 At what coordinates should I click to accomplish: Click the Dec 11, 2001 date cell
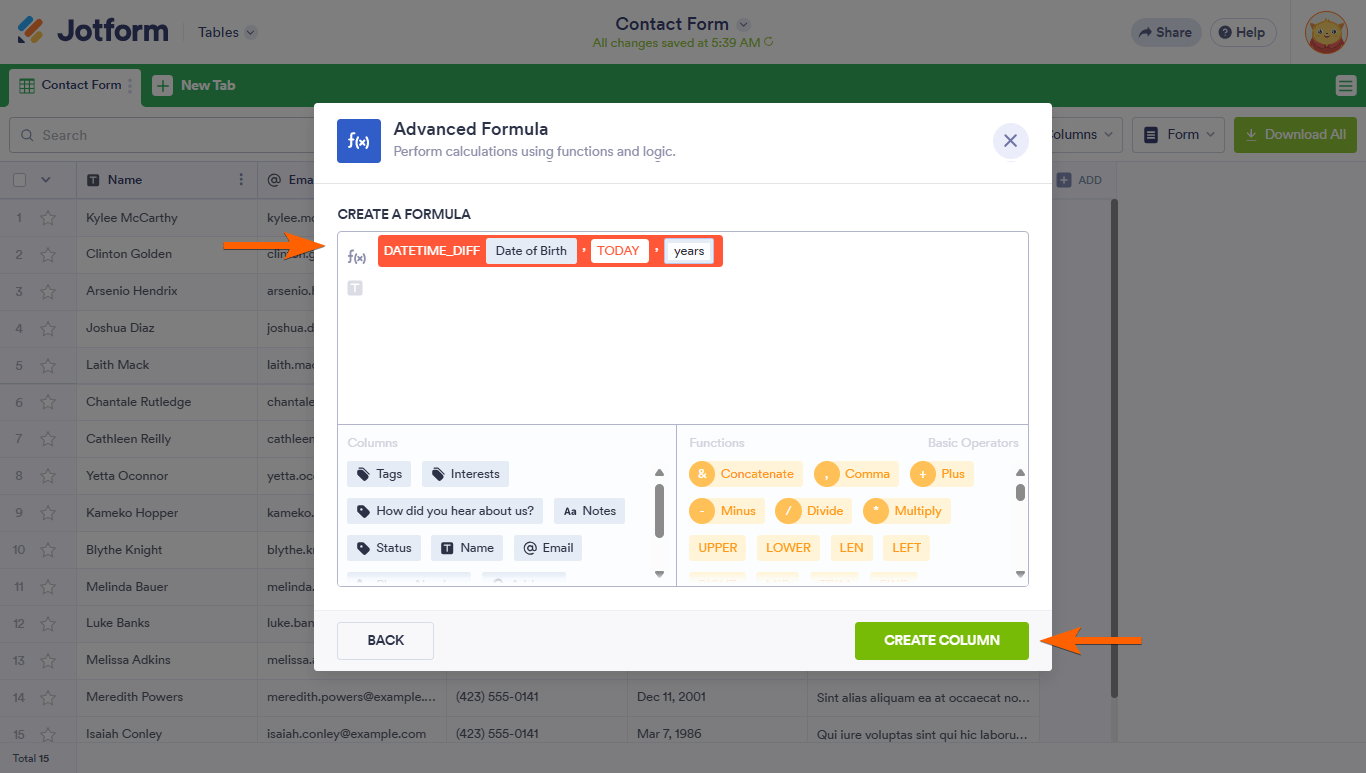[717, 697]
